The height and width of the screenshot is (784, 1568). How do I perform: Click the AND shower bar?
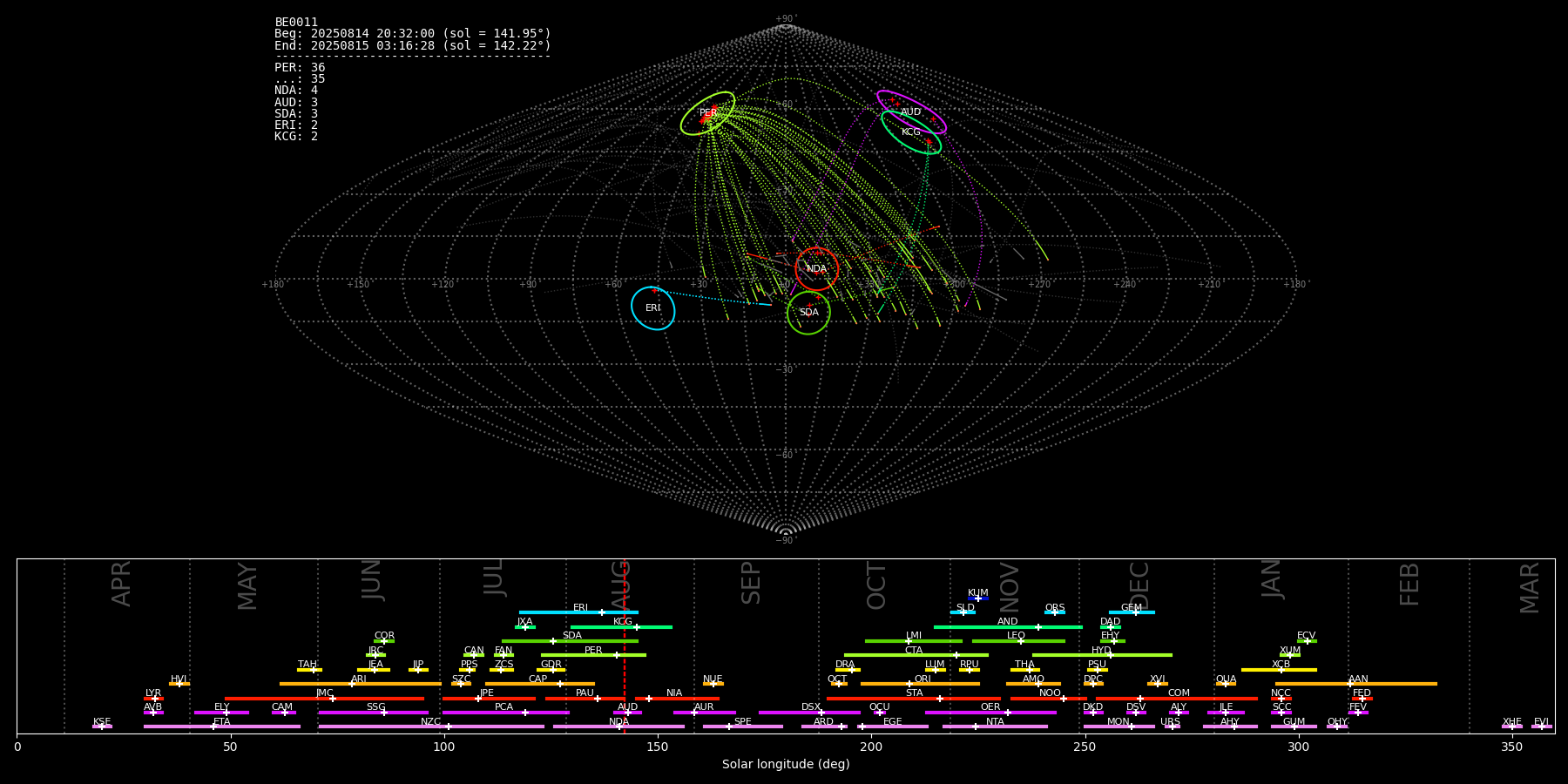coord(1008,626)
